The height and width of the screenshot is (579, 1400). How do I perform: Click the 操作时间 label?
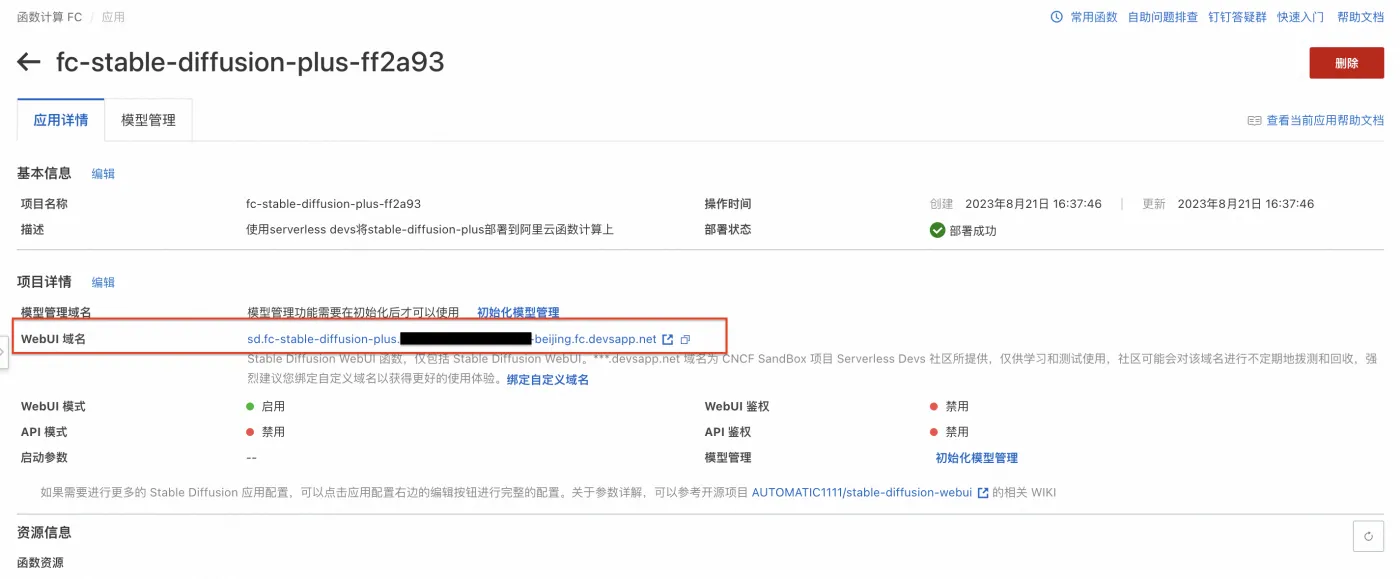point(728,204)
